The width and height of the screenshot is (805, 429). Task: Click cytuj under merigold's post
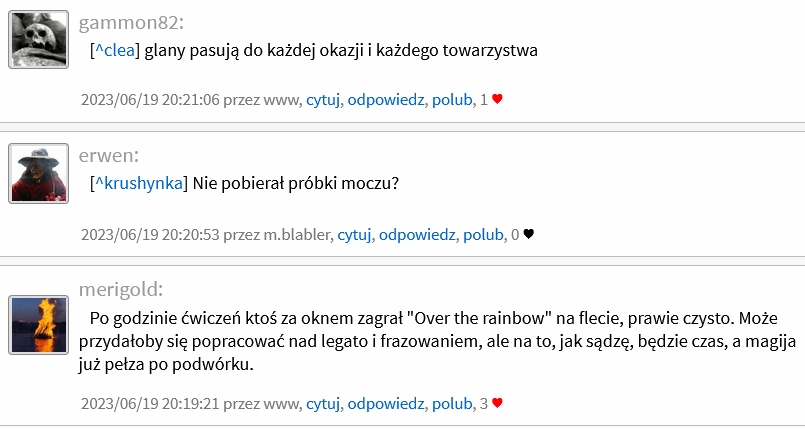[x=324, y=404]
